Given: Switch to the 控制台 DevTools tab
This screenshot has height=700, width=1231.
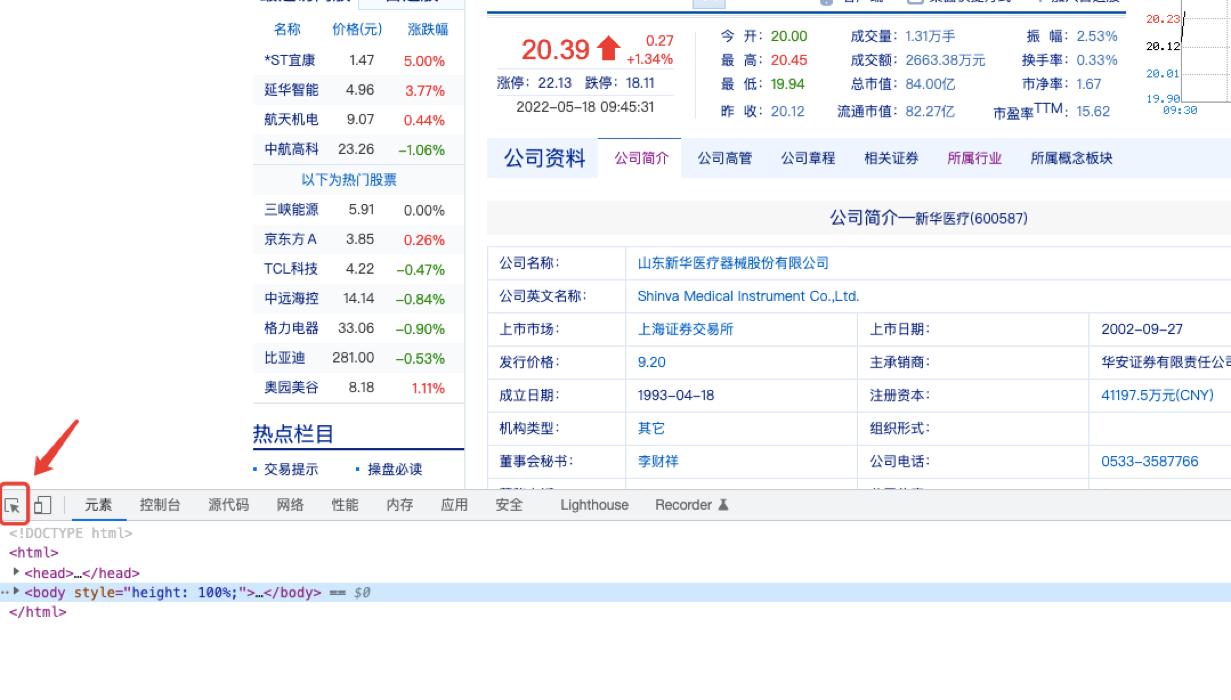Looking at the screenshot, I should (160, 505).
